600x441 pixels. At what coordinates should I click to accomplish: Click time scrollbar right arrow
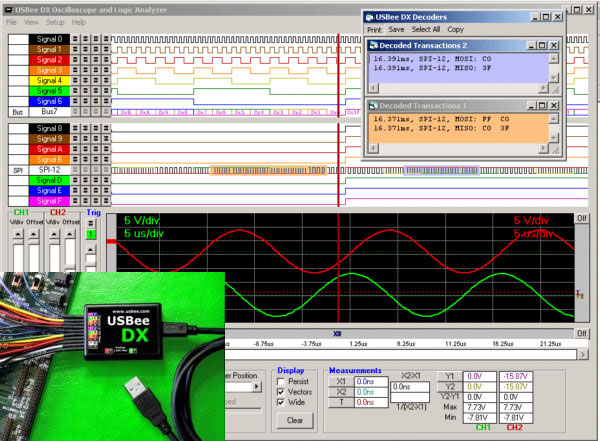(x=582, y=354)
